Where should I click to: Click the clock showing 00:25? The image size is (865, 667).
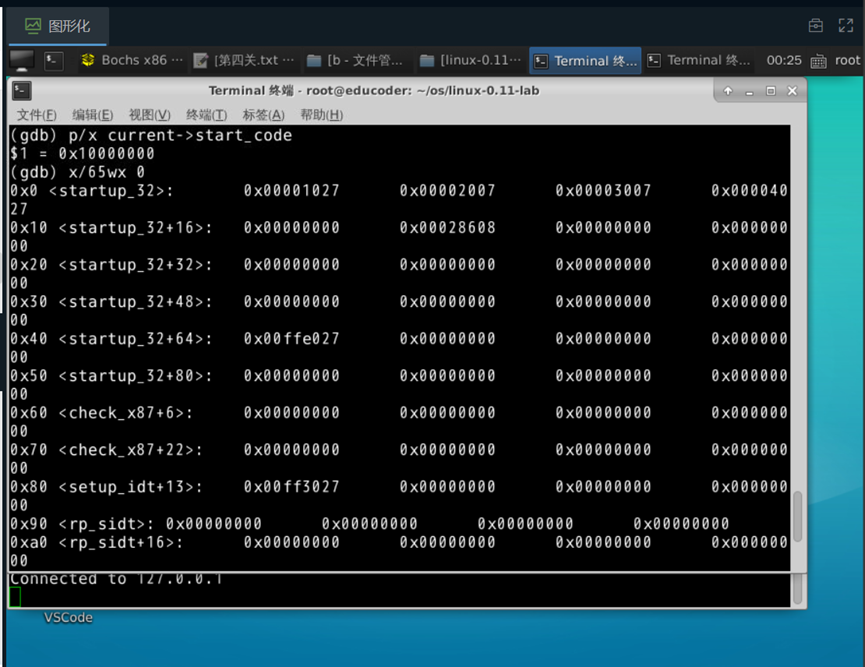(783, 60)
